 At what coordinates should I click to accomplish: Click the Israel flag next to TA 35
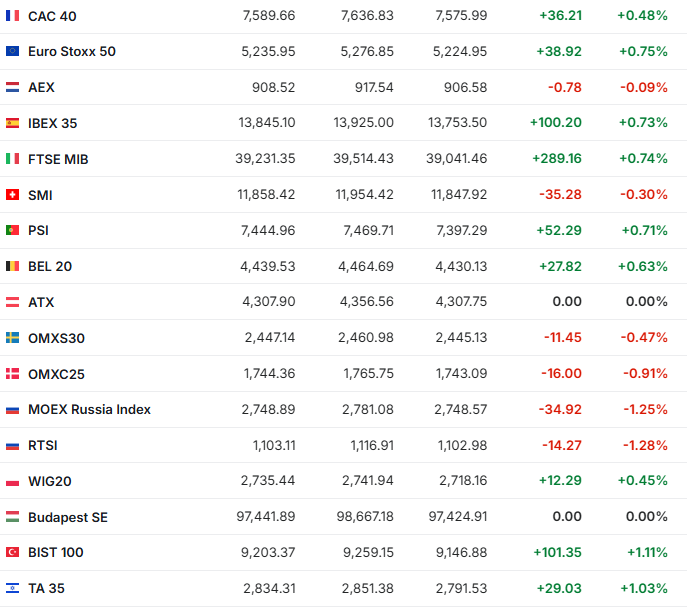(x=12, y=588)
